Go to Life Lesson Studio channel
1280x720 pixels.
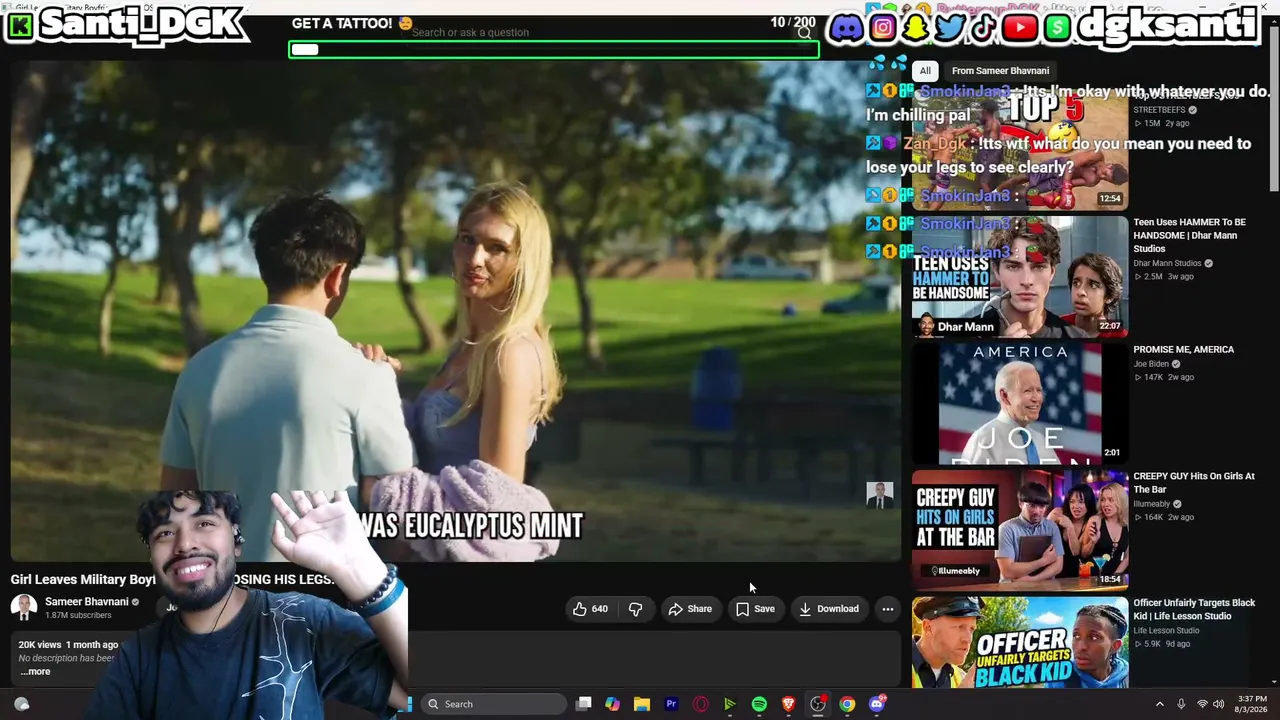click(1166, 631)
